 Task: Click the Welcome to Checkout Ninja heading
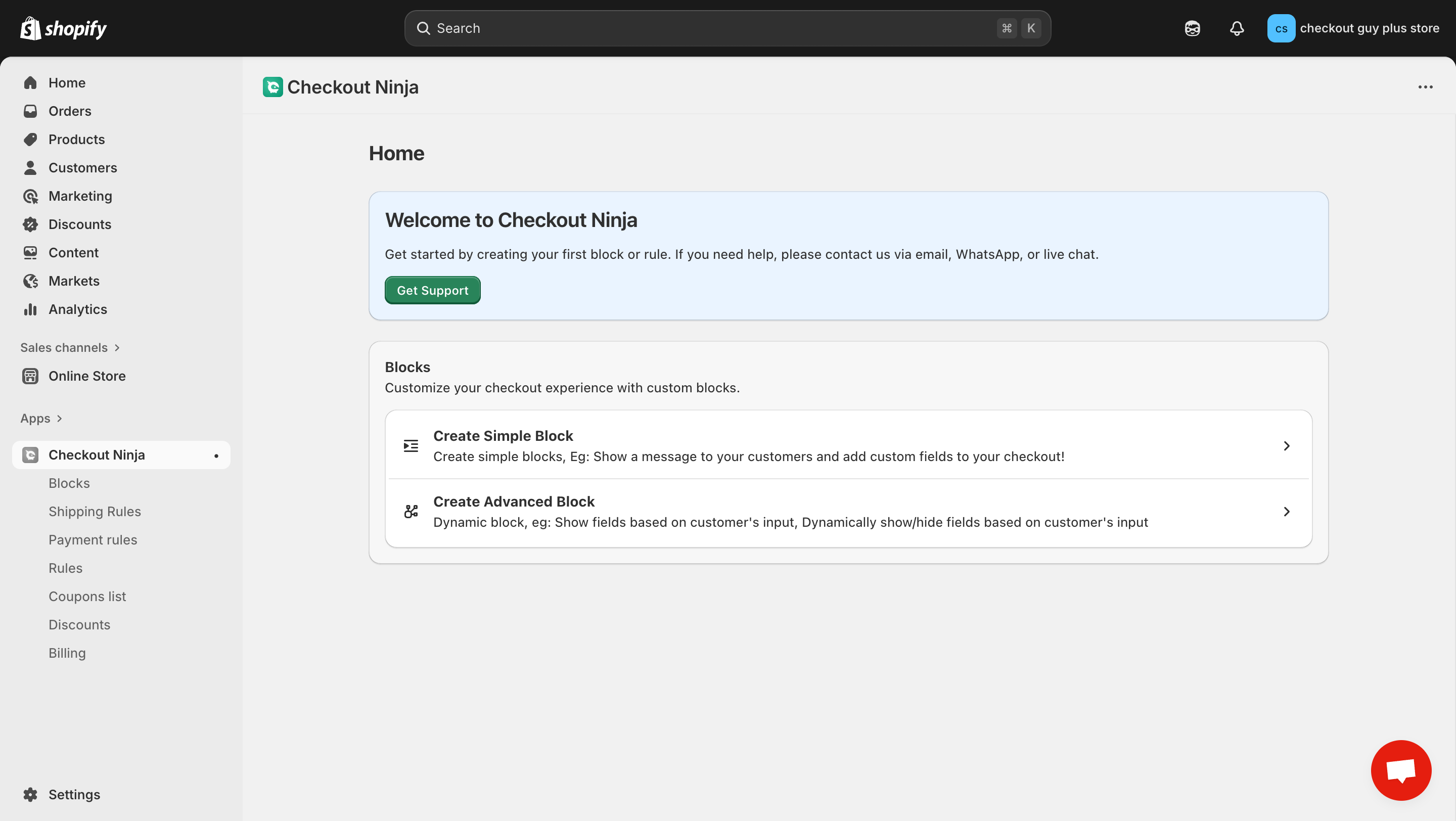click(x=511, y=220)
